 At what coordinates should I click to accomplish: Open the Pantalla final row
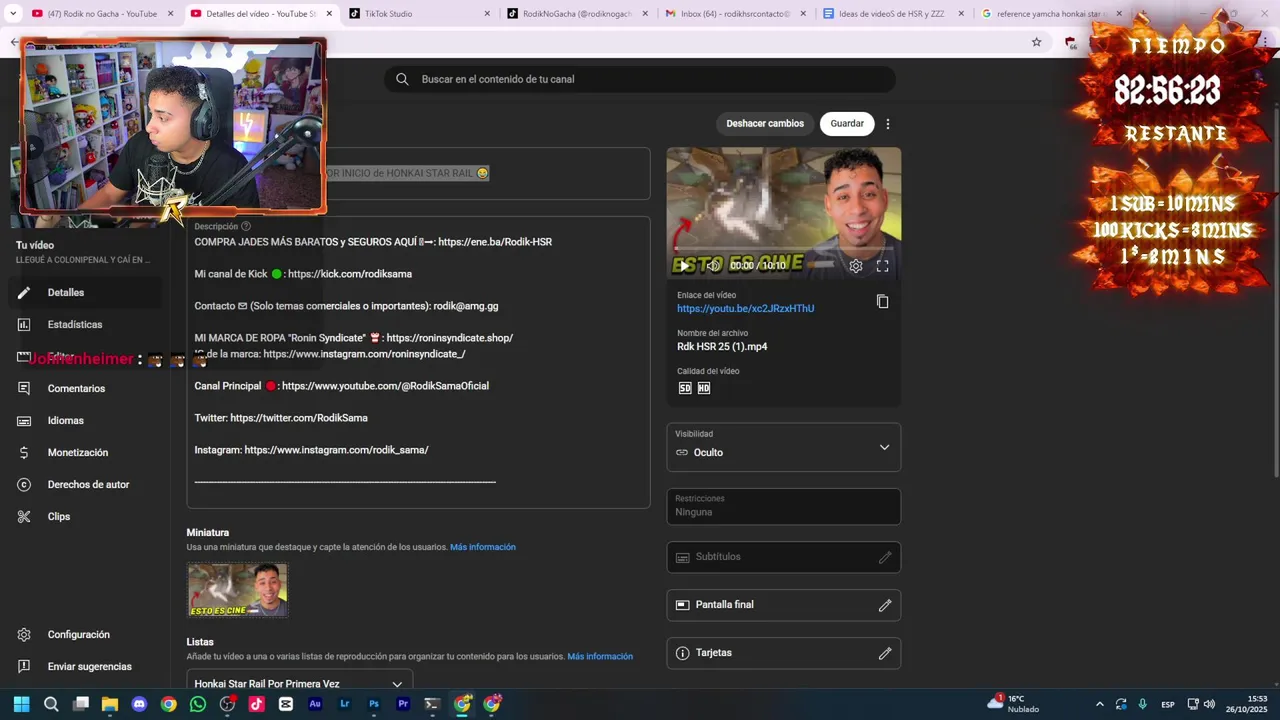pyautogui.click(x=784, y=605)
